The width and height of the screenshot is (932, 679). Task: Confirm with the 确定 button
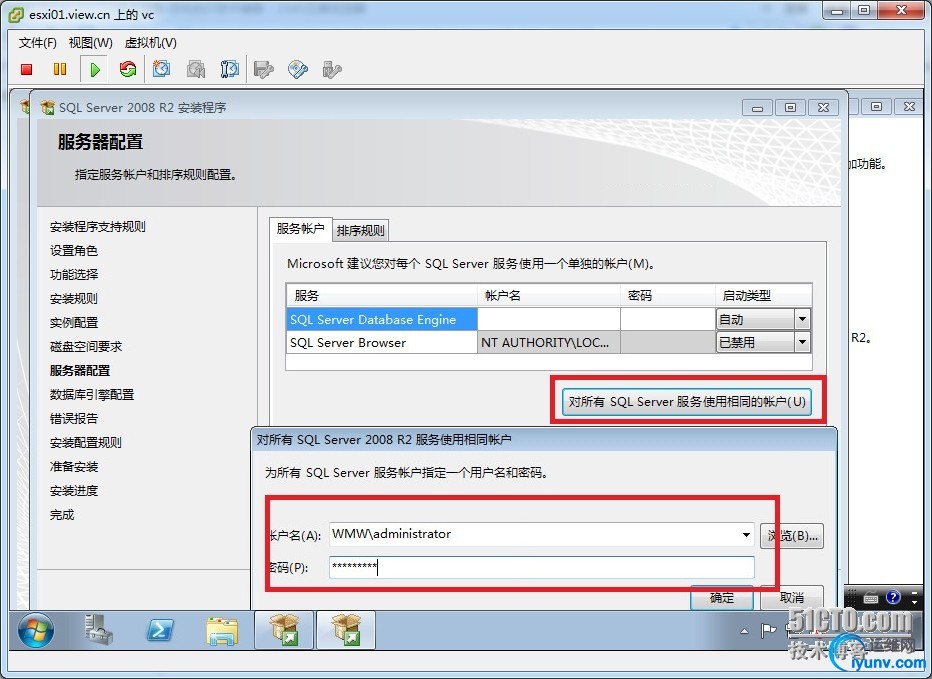(722, 598)
